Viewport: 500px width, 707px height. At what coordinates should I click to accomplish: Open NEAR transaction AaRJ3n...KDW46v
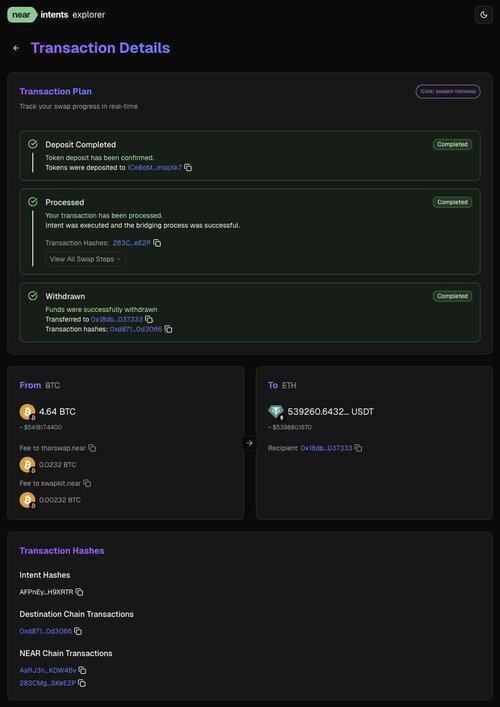point(48,670)
